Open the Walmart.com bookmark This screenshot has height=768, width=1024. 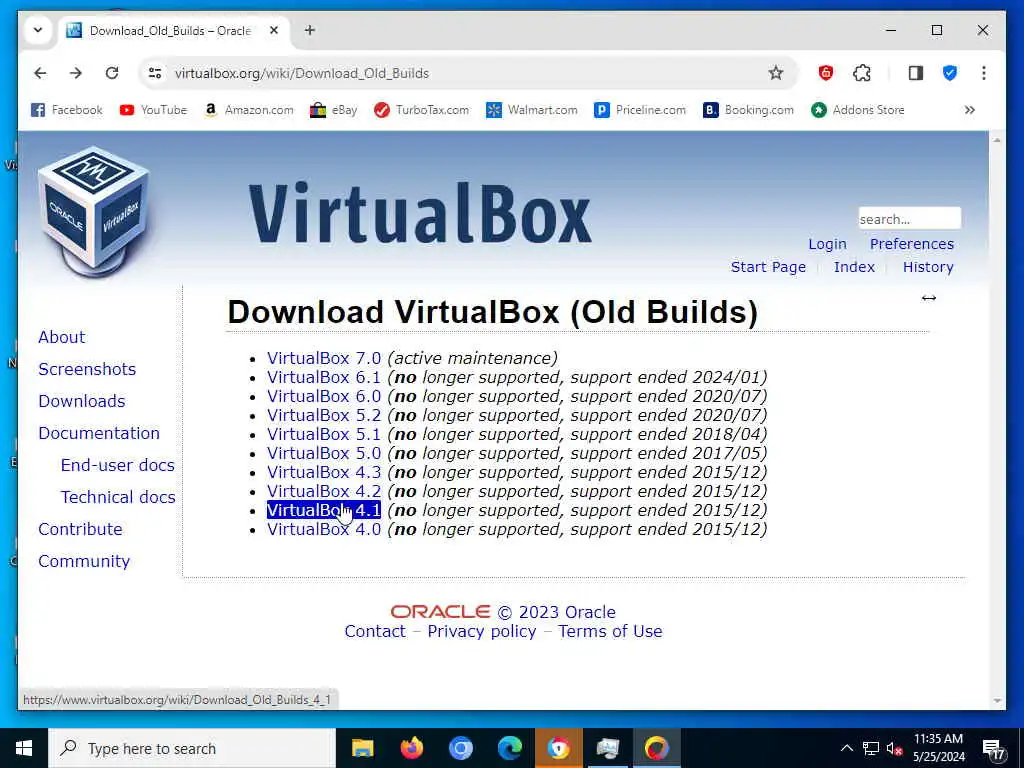[532, 110]
